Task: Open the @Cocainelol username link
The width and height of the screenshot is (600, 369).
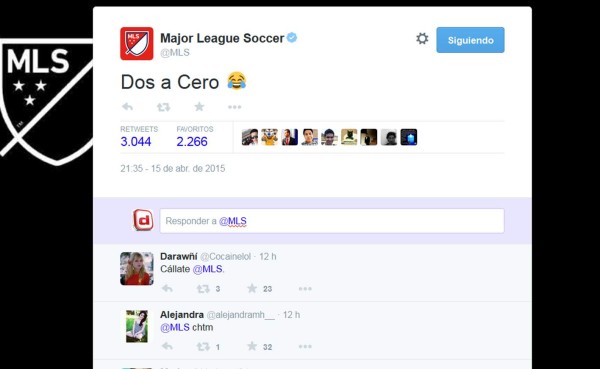Action: tap(225, 256)
